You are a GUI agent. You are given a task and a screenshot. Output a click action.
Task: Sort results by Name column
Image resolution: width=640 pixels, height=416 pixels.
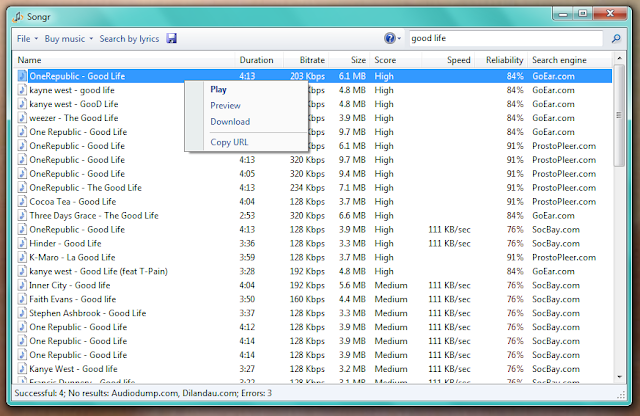[124, 60]
